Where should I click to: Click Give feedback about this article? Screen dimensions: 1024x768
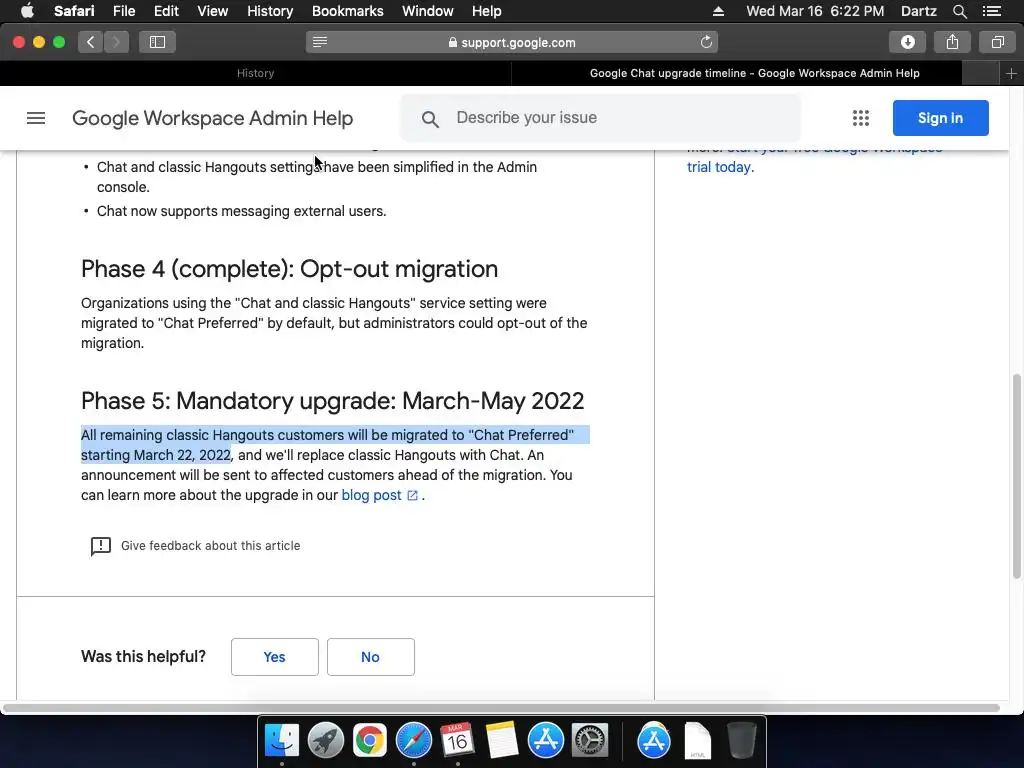[x=210, y=546]
